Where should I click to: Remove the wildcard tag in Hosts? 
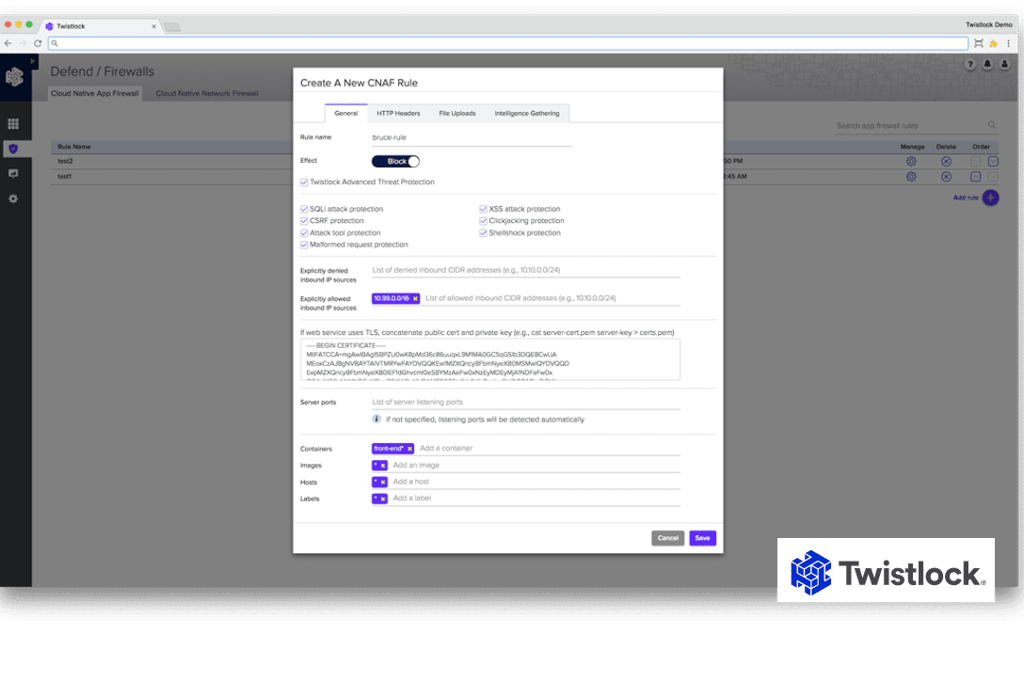383,482
